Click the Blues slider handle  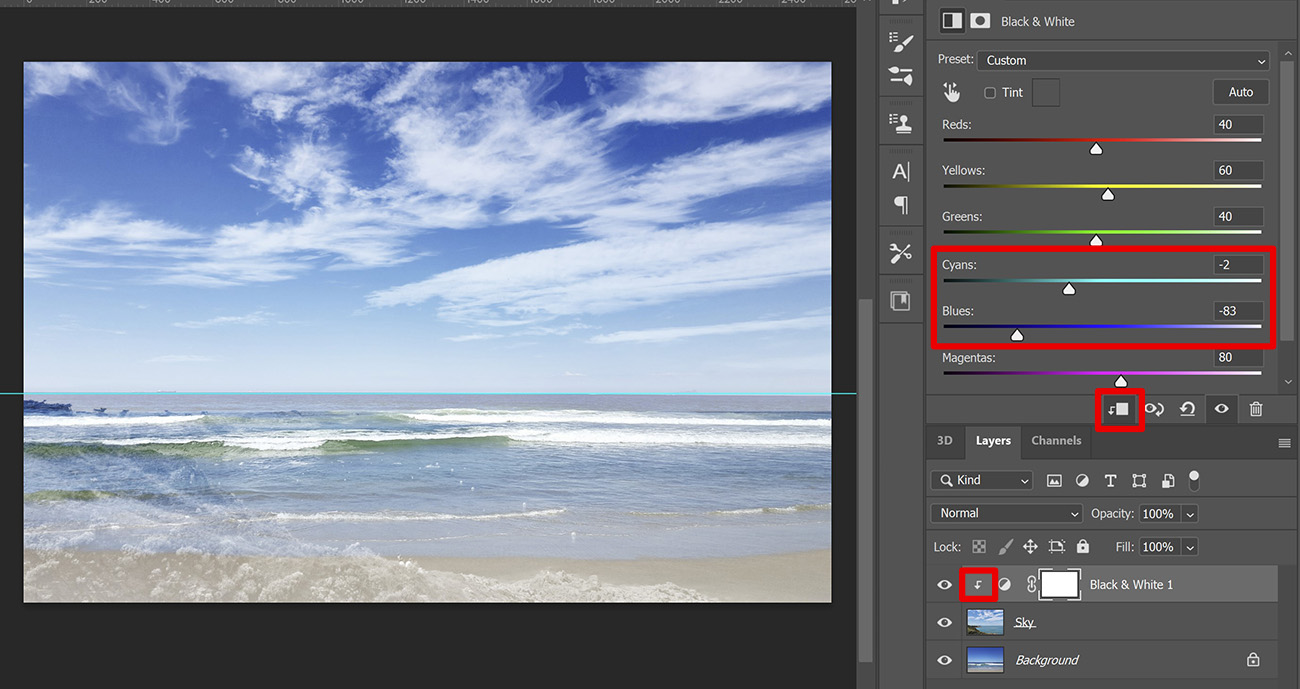[1017, 335]
